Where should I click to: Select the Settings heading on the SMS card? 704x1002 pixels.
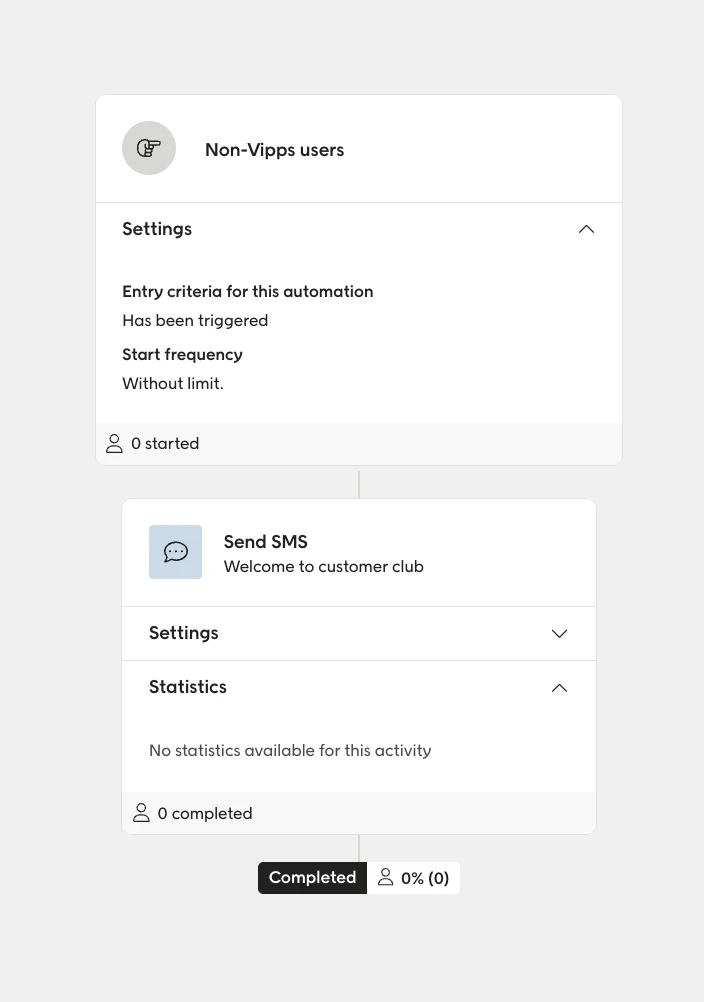click(x=183, y=633)
